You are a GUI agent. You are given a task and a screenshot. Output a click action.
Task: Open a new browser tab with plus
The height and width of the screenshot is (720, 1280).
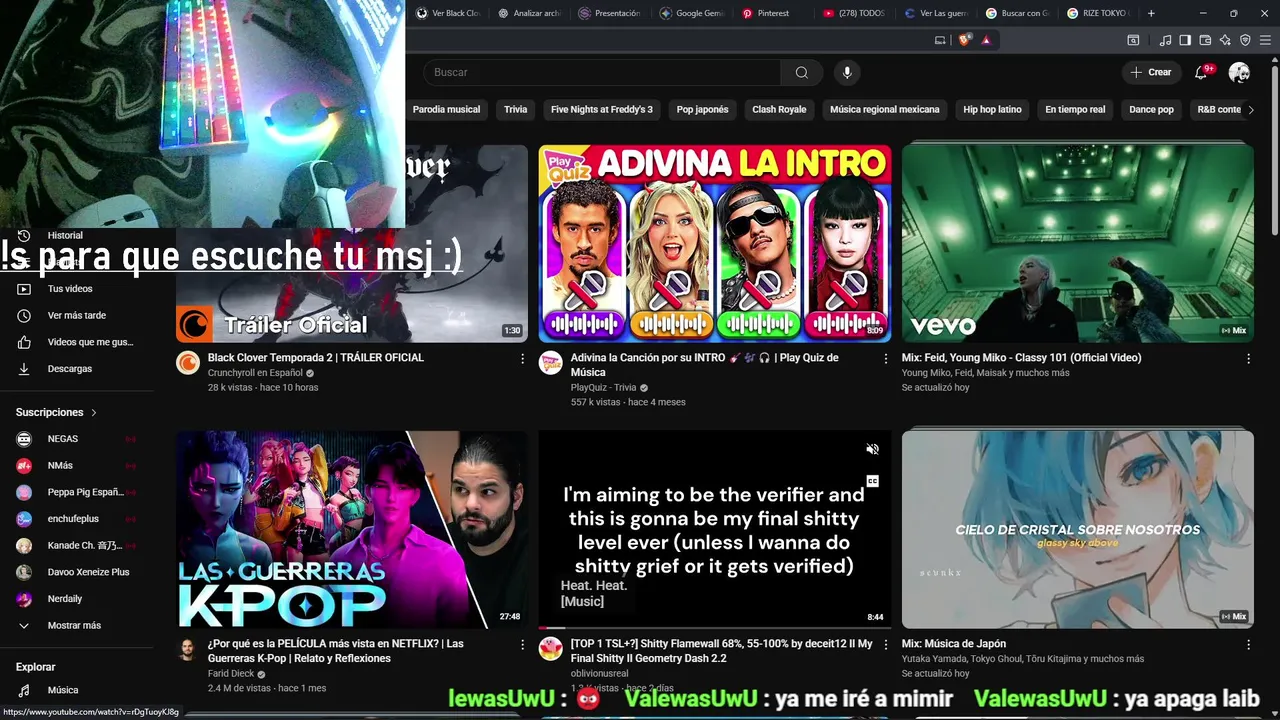(1151, 13)
